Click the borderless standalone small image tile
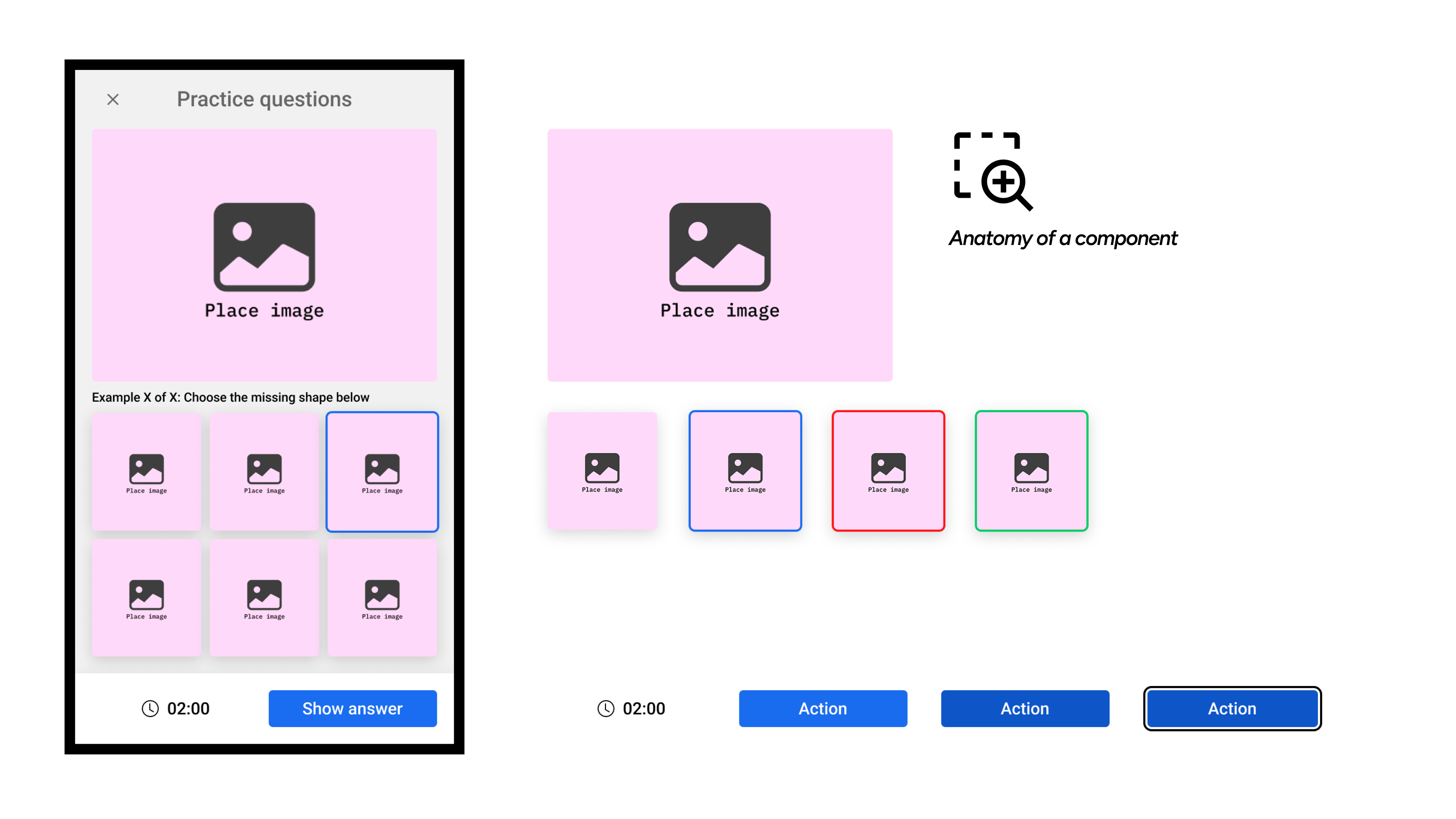Image resolution: width=1456 pixels, height=819 pixels. pyautogui.click(x=602, y=471)
